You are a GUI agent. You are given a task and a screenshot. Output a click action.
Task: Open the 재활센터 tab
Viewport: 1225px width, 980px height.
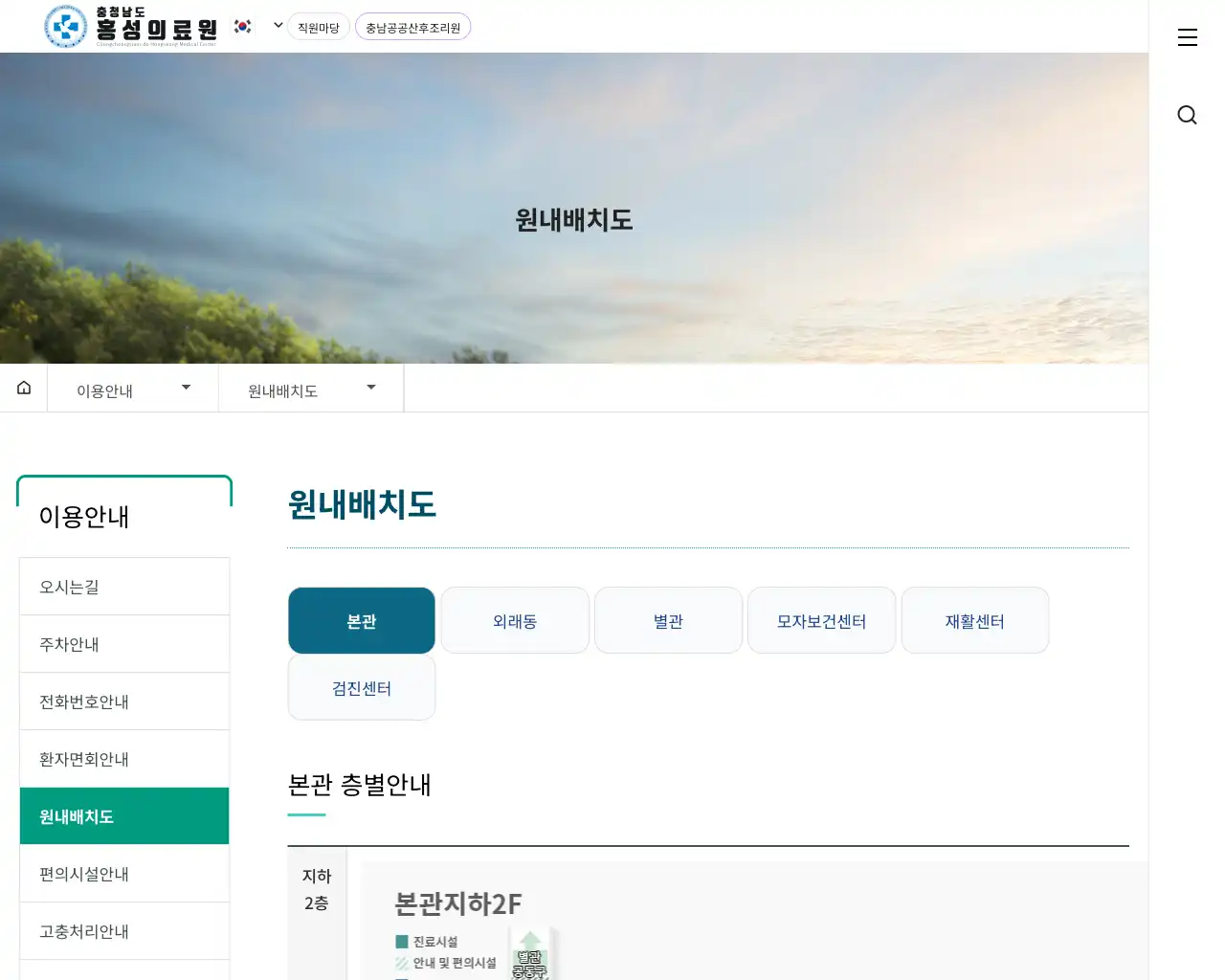click(x=974, y=621)
